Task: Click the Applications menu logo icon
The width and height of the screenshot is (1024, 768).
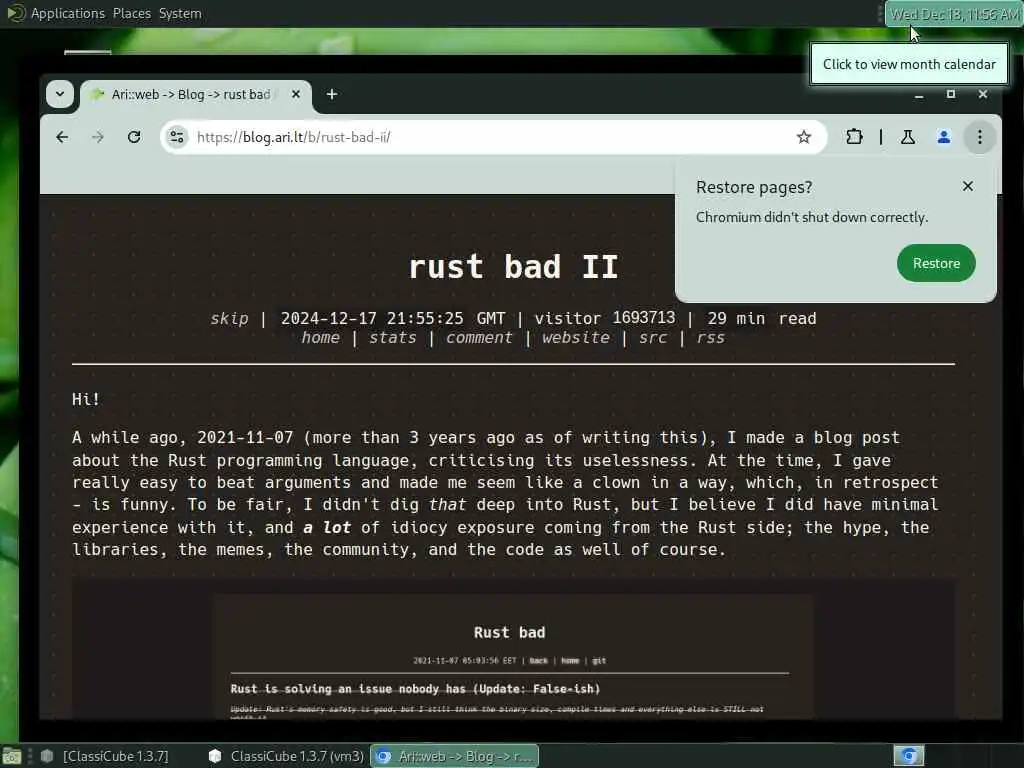Action: click(14, 13)
